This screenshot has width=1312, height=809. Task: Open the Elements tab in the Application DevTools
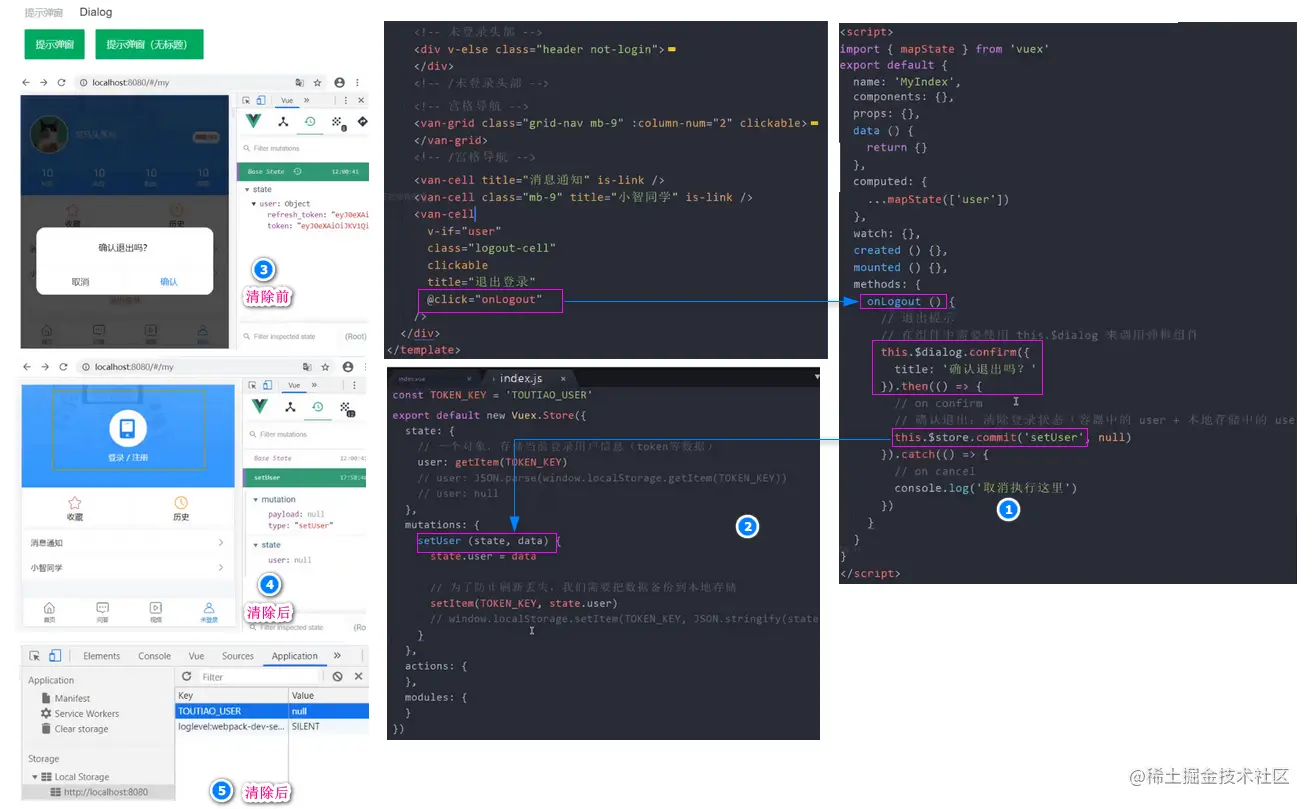[101, 656]
